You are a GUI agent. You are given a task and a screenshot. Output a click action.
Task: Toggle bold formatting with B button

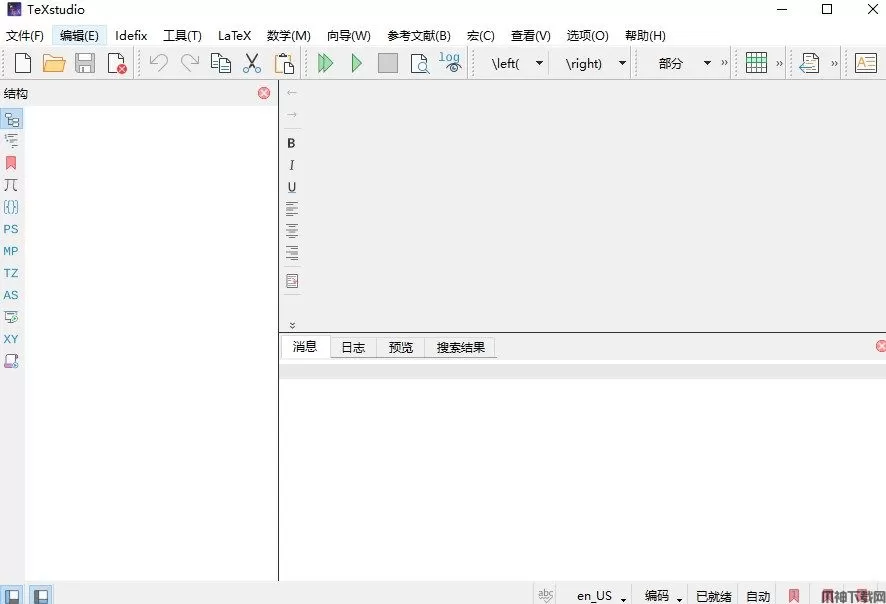pyautogui.click(x=291, y=143)
